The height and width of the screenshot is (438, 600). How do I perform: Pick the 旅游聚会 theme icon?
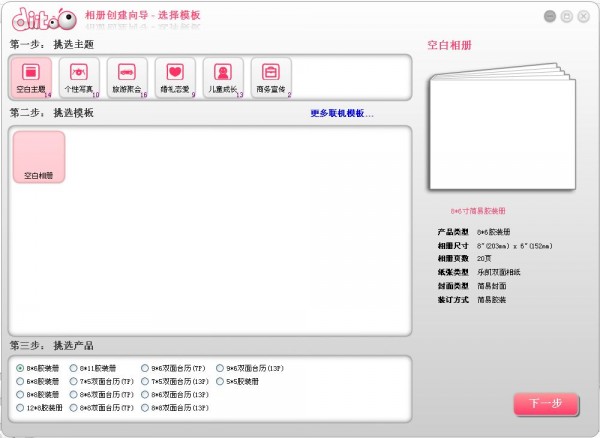[127, 73]
